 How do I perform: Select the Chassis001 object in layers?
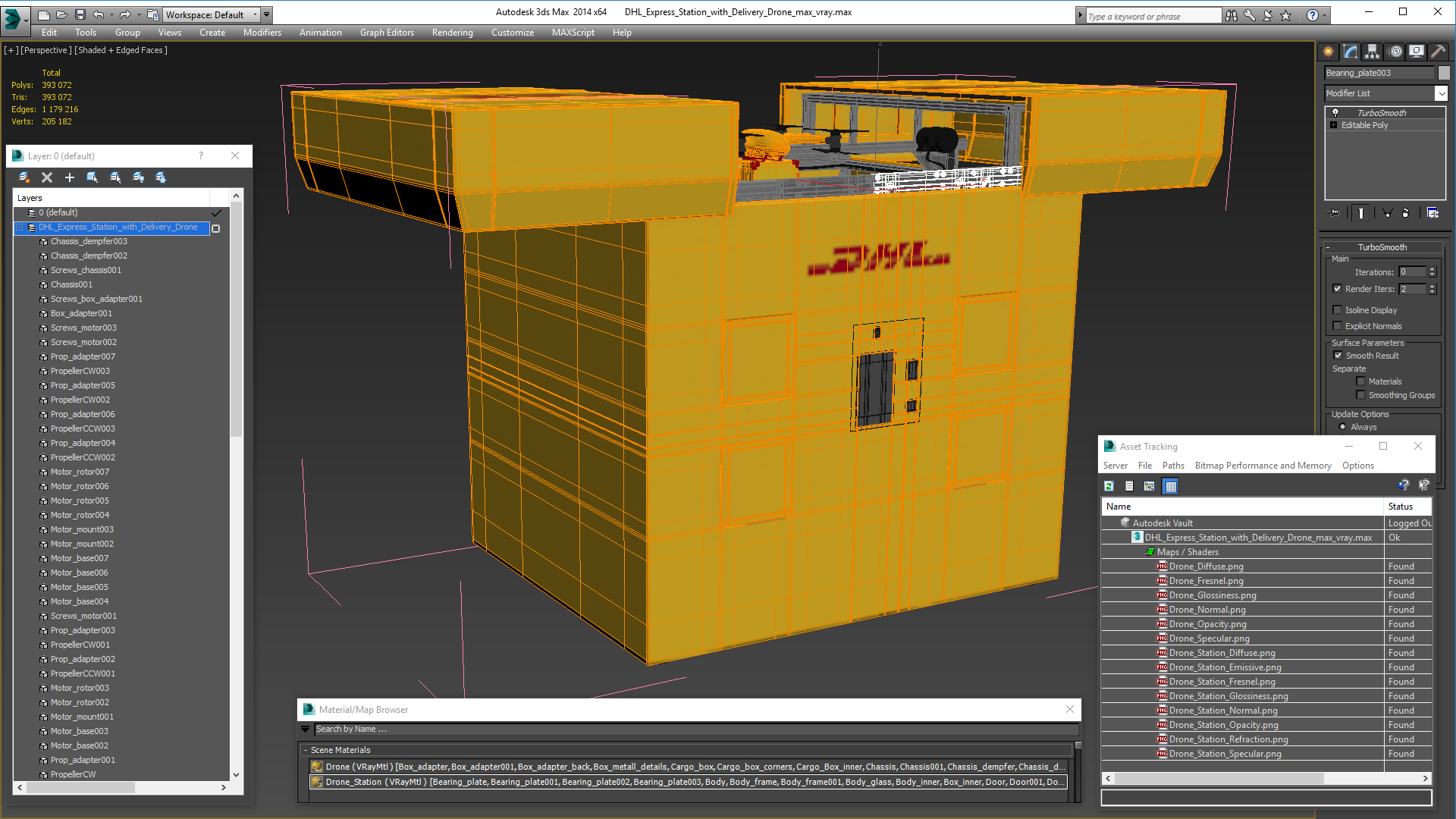[71, 285]
